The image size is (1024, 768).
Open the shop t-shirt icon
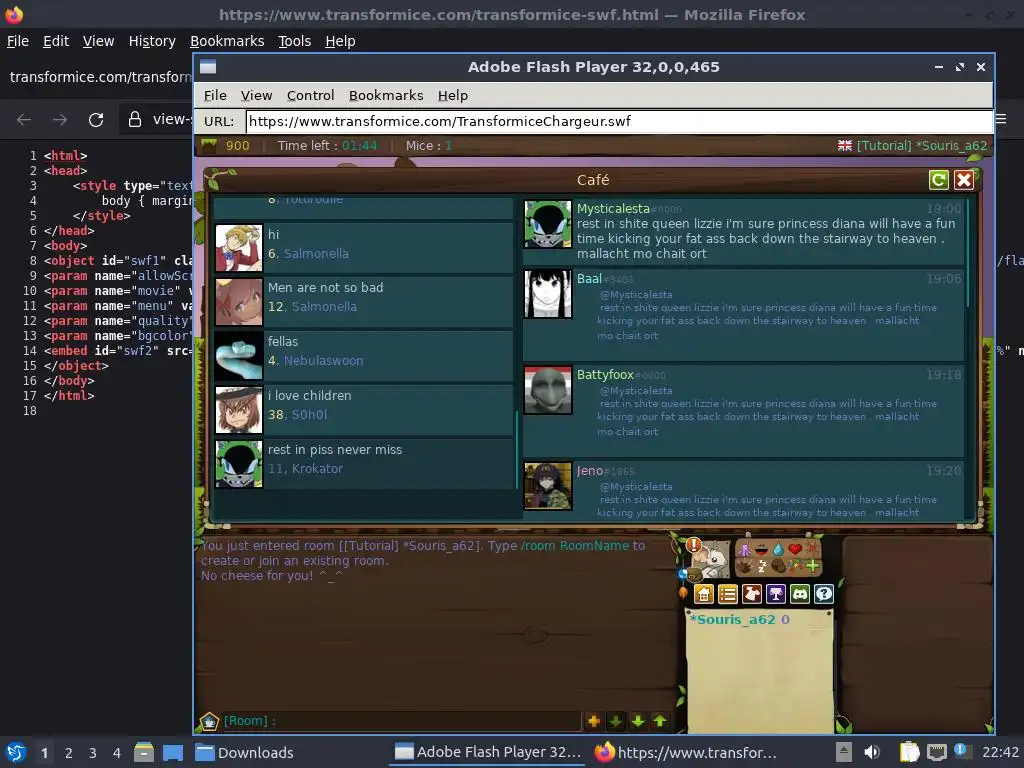point(752,594)
